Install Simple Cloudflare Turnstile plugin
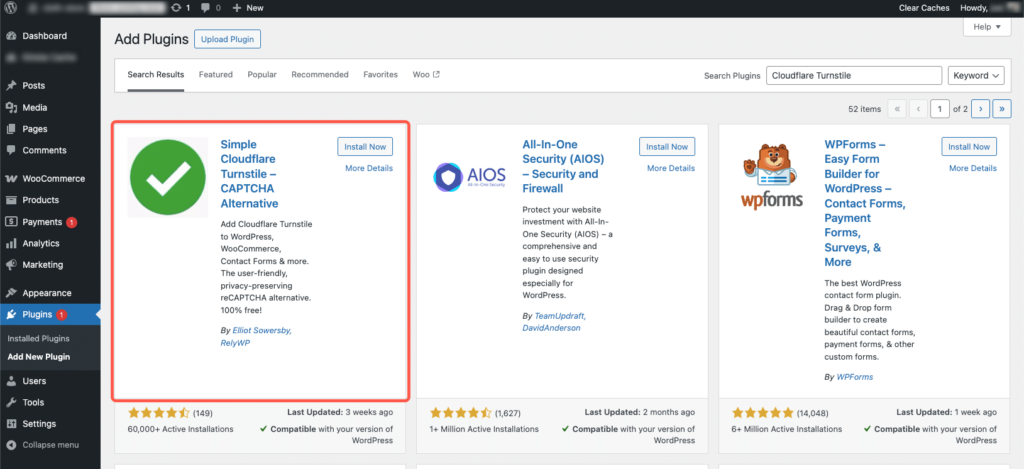This screenshot has width=1024, height=469. tap(365, 147)
